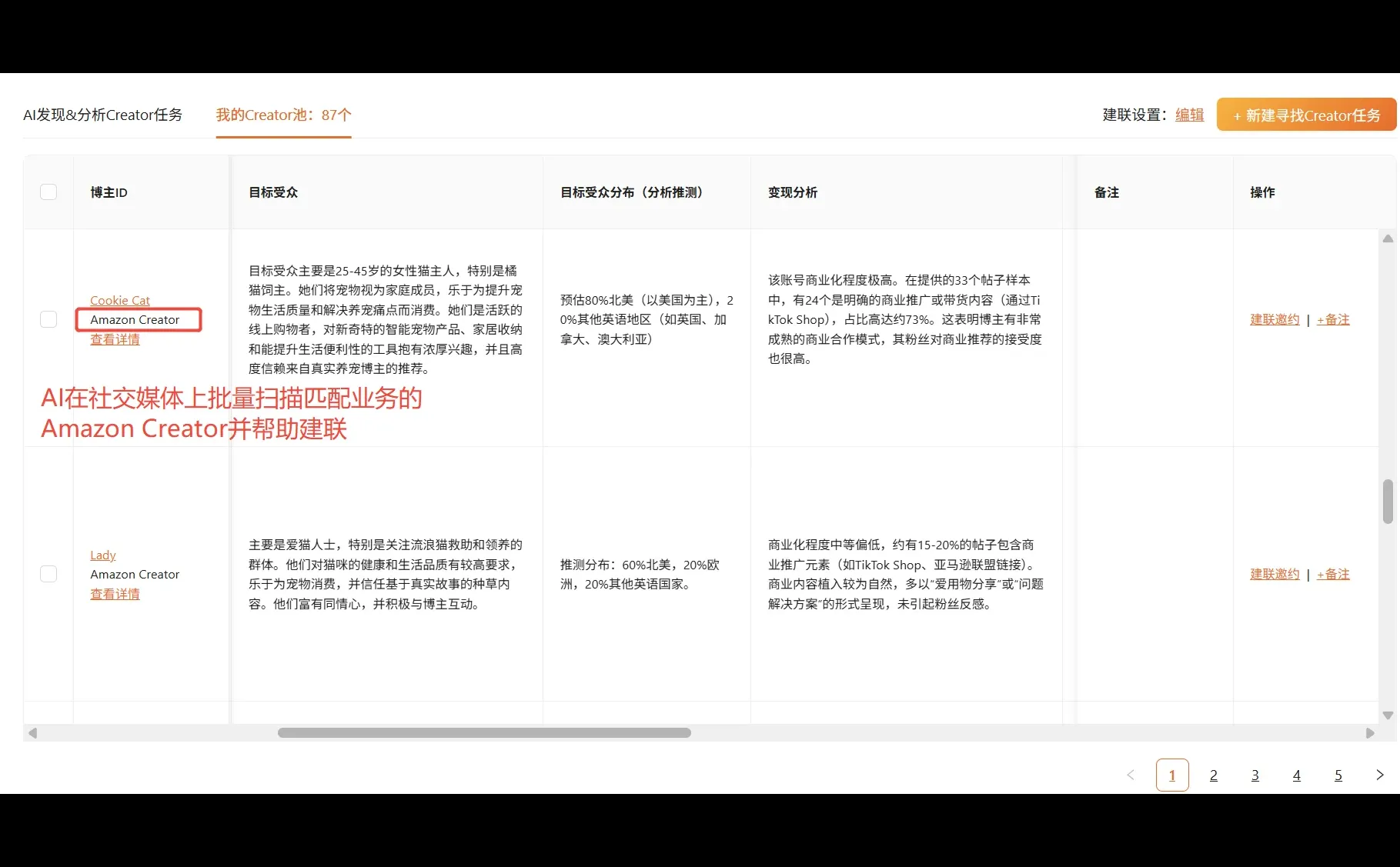Click the 编辑 link next to 建联设置
1400x867 pixels.
coord(1188,115)
